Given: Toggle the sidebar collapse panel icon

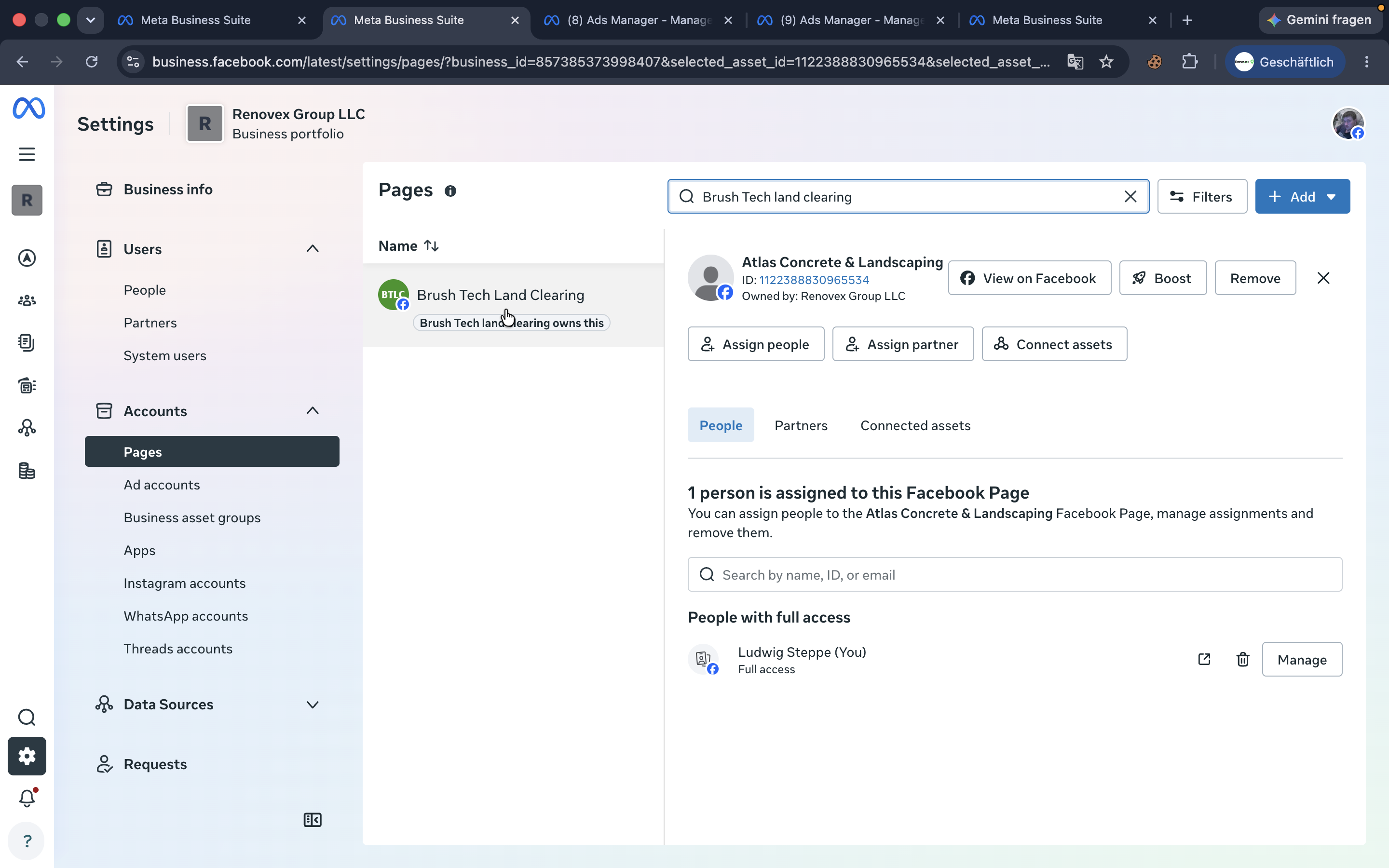Looking at the screenshot, I should point(312,820).
